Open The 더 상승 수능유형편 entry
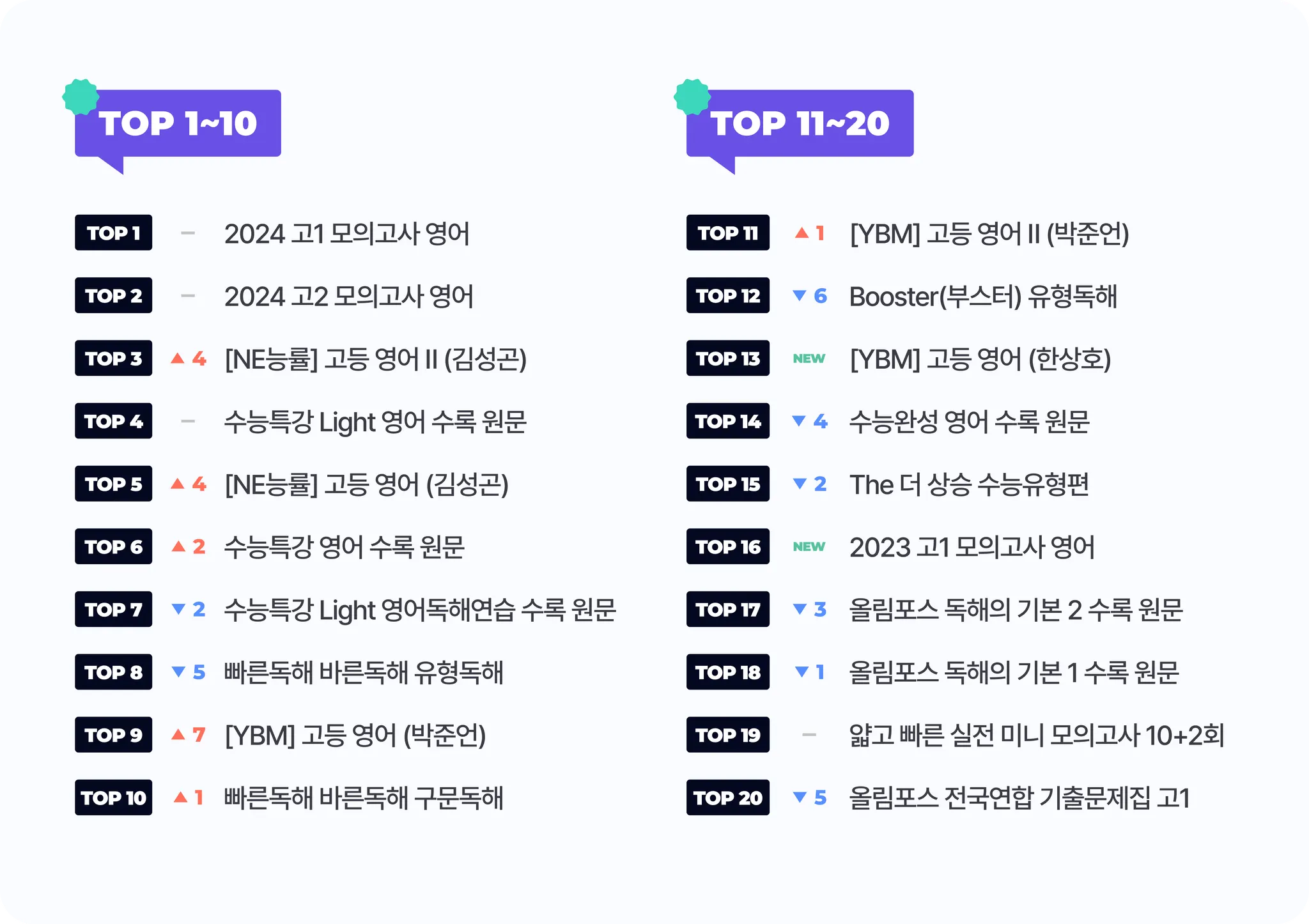 (x=969, y=484)
